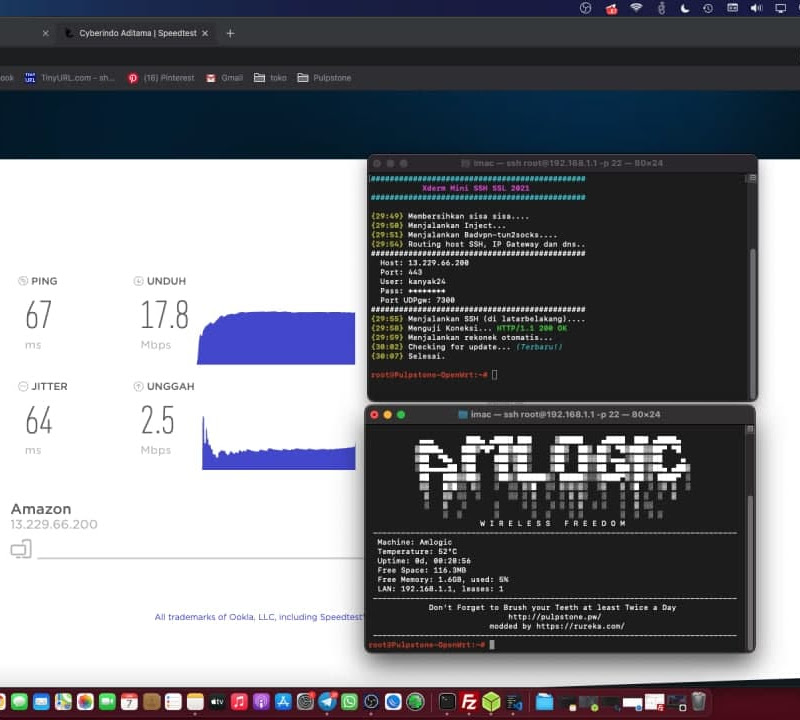Screen dimensions: 800x720
Task: Open FaceTime from the dock
Action: click(x=107, y=702)
